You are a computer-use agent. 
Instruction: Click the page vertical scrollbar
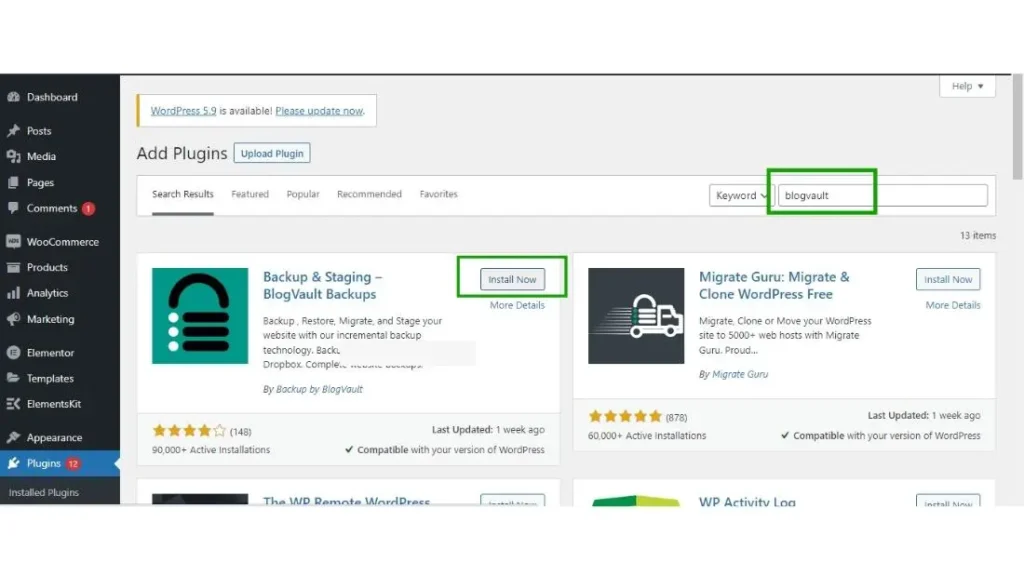[1017, 127]
